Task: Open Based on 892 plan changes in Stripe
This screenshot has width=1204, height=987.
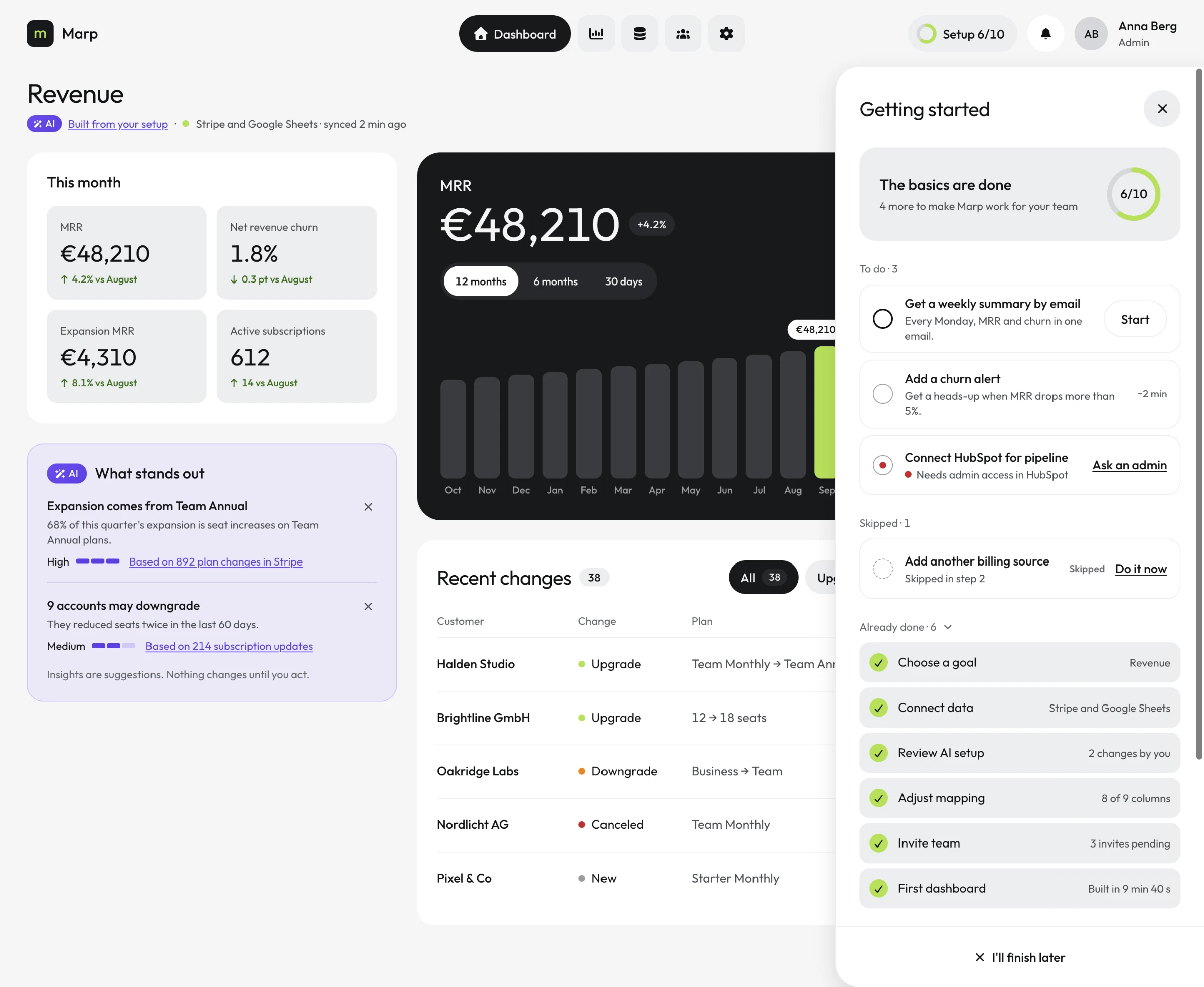Action: (216, 561)
